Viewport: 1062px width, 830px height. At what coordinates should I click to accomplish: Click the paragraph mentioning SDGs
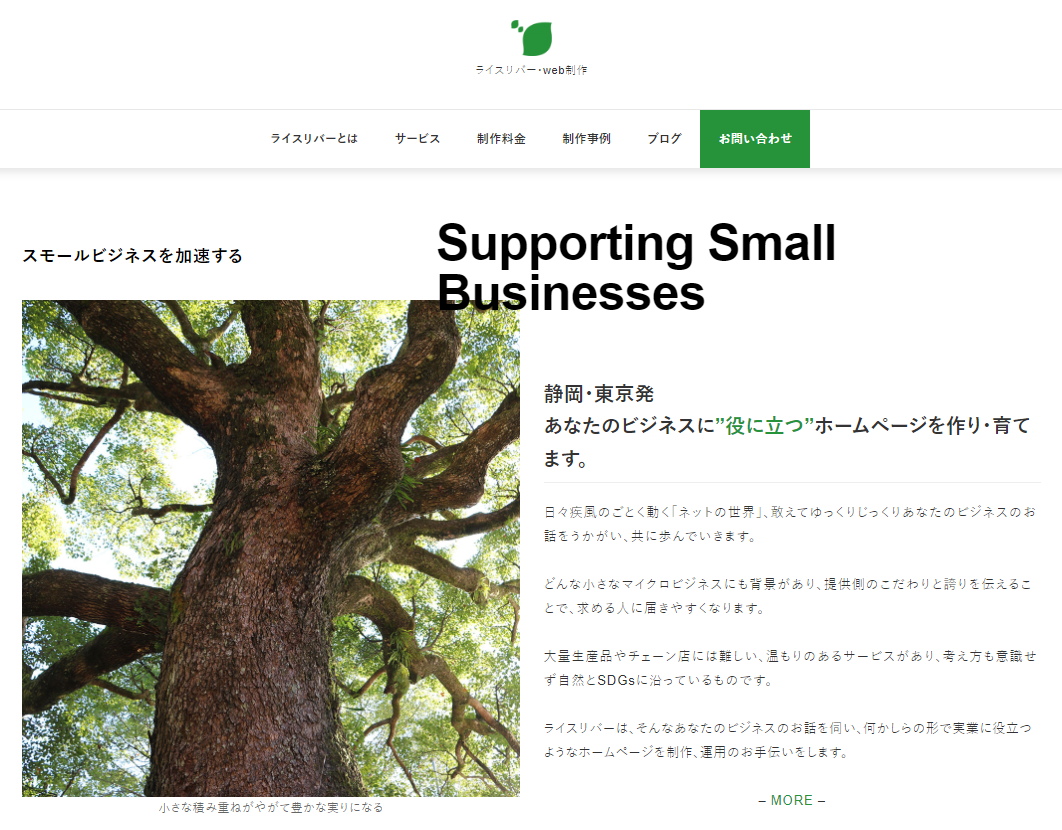pyautogui.click(x=790, y=667)
